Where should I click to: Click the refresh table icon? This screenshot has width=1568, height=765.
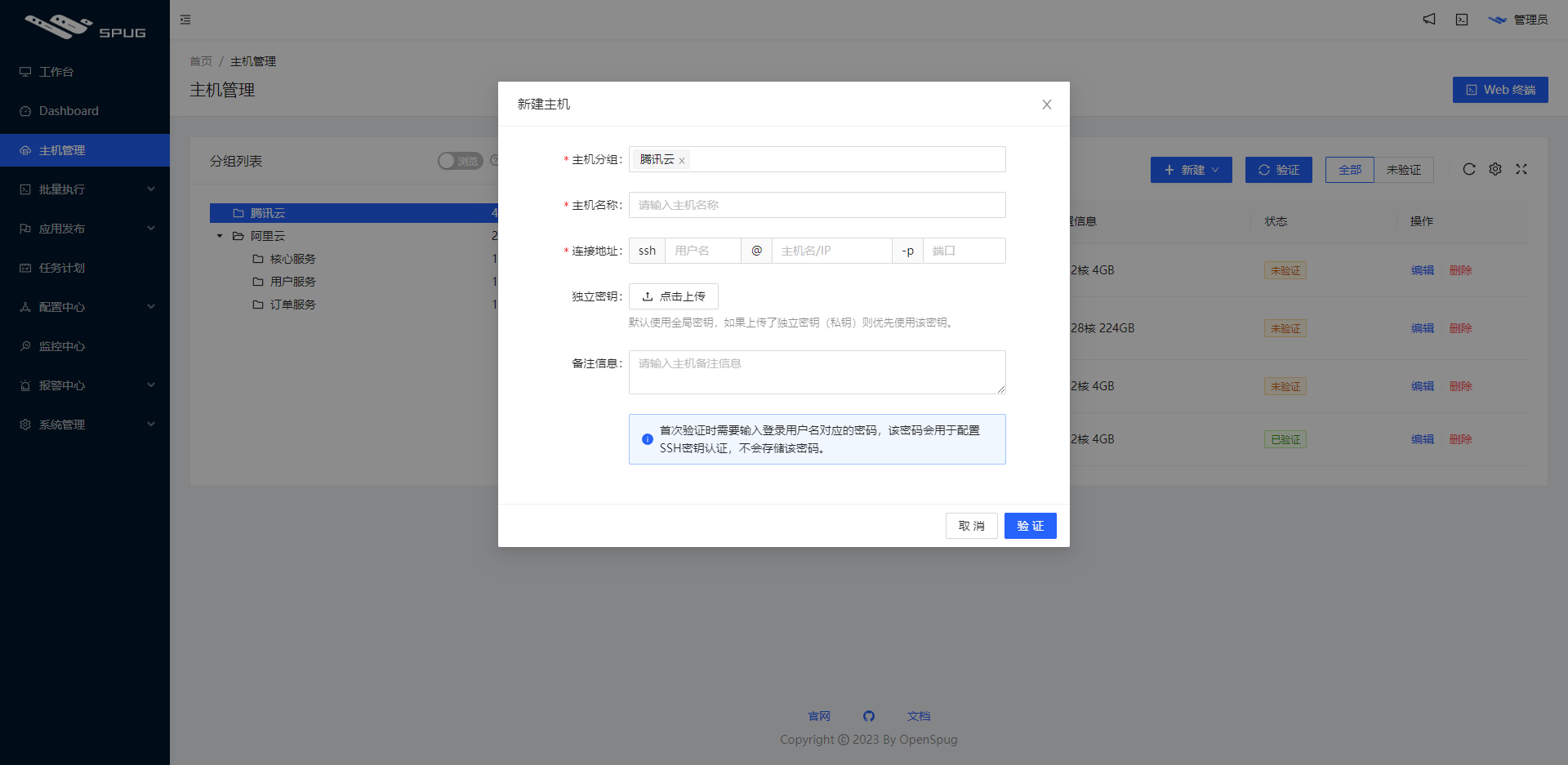(1469, 169)
